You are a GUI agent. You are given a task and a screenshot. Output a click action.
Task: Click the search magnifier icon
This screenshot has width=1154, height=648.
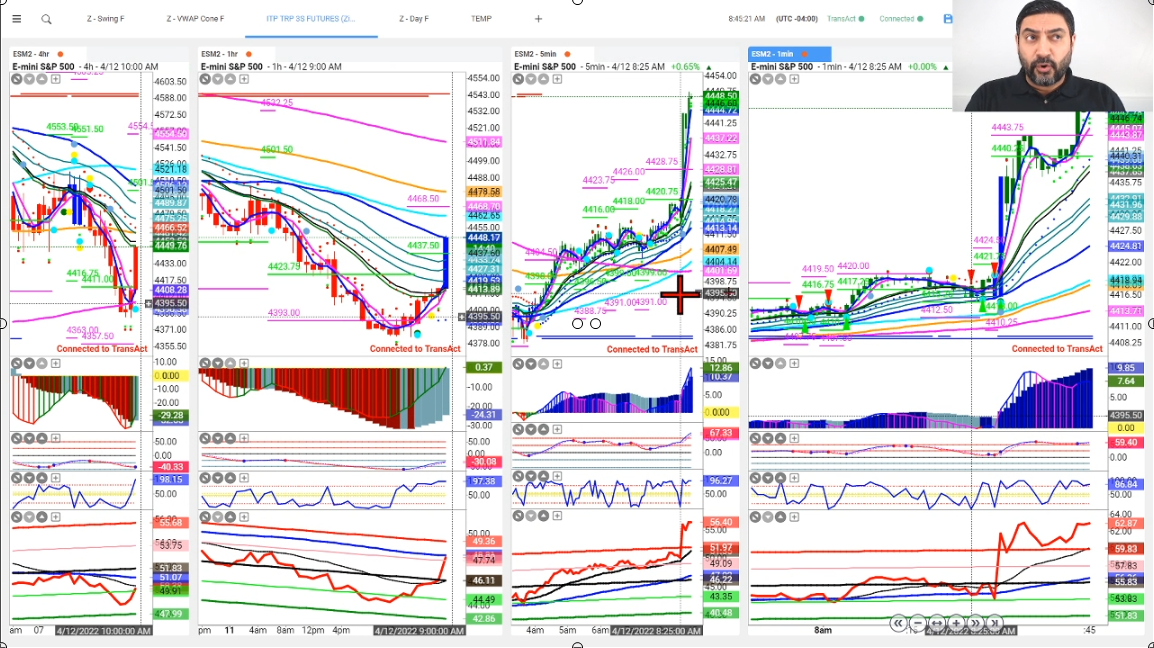click(46, 19)
